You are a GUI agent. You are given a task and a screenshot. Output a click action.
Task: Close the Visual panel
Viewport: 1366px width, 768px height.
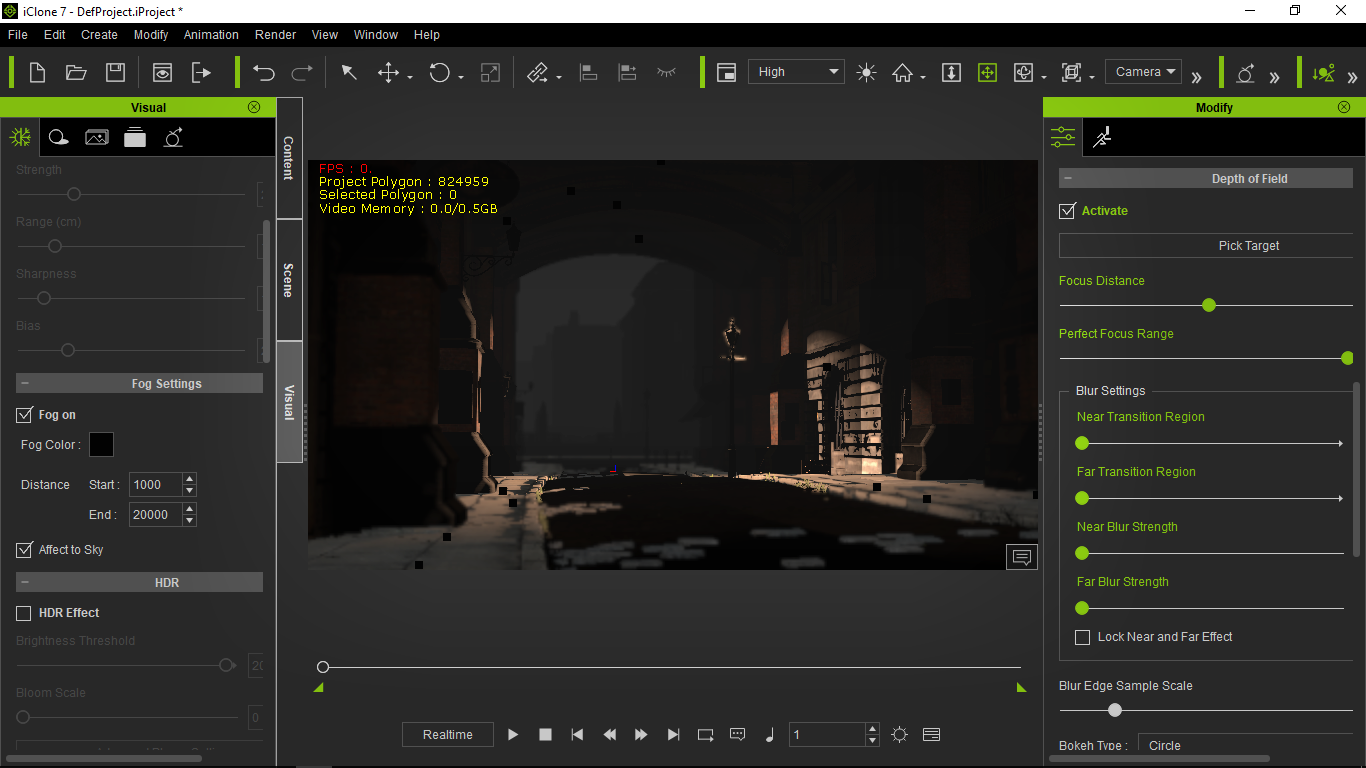[x=254, y=107]
